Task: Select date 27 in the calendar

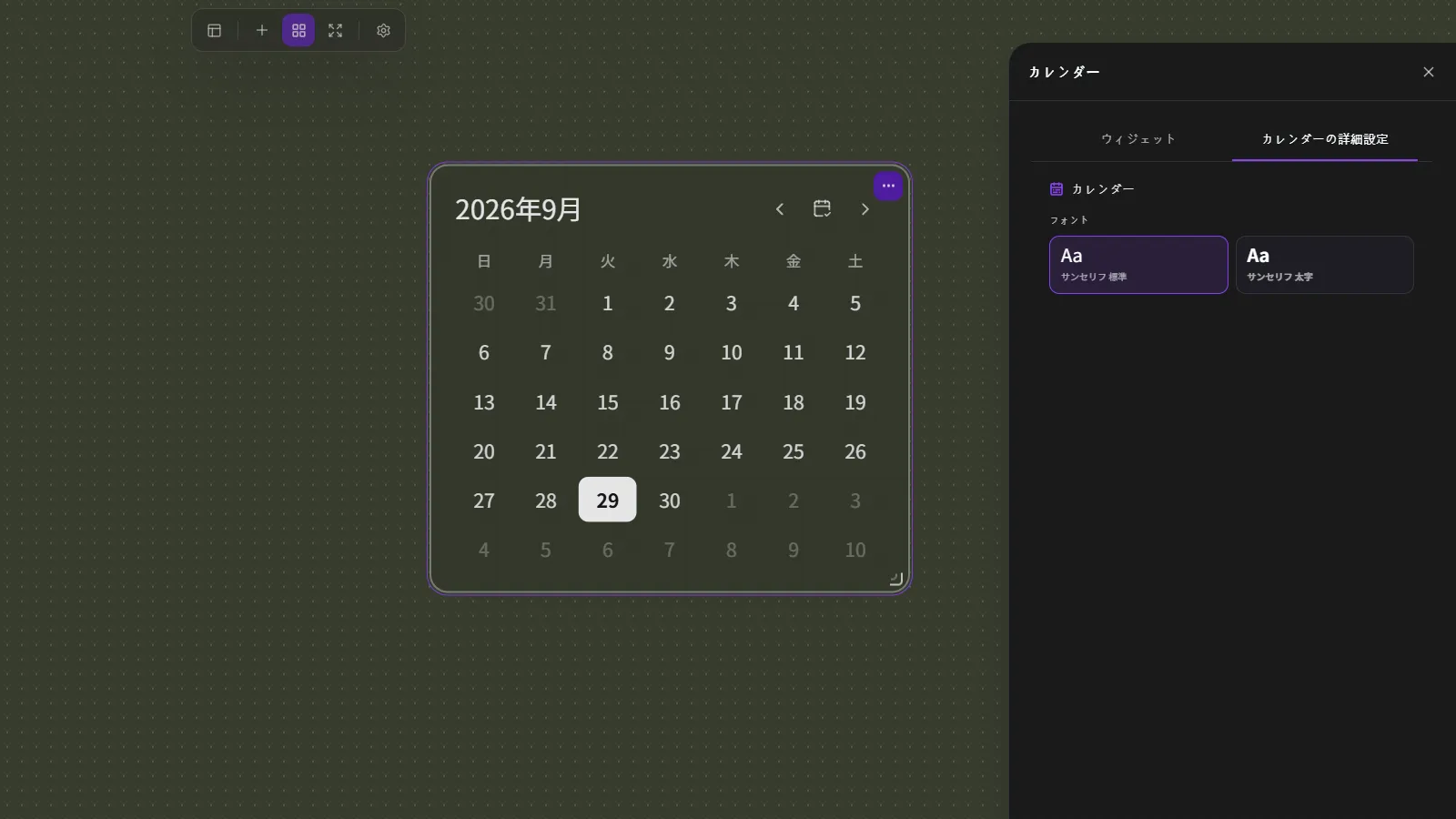Action: click(x=484, y=500)
